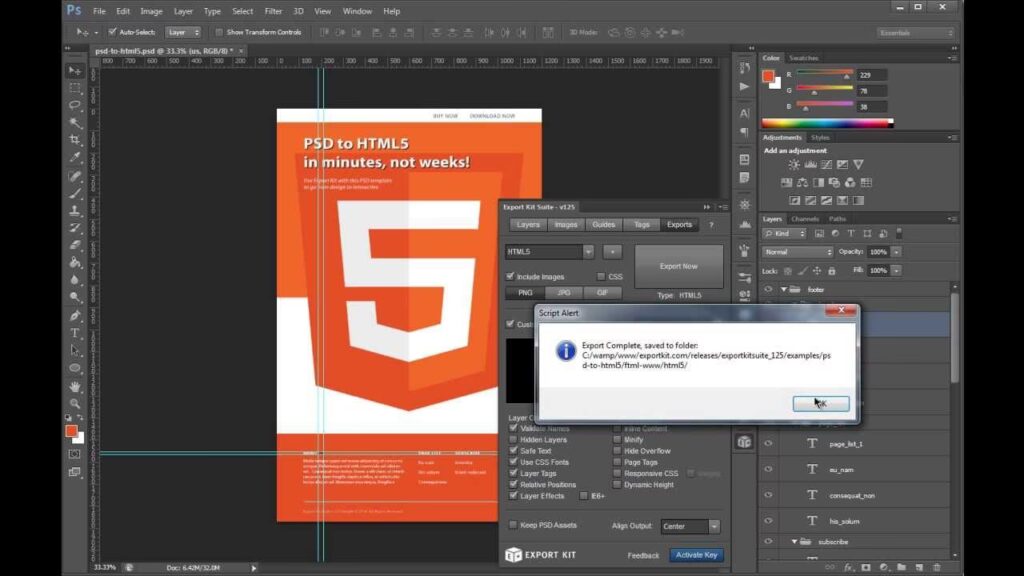Click OK in the Script Alert dialog

point(821,403)
